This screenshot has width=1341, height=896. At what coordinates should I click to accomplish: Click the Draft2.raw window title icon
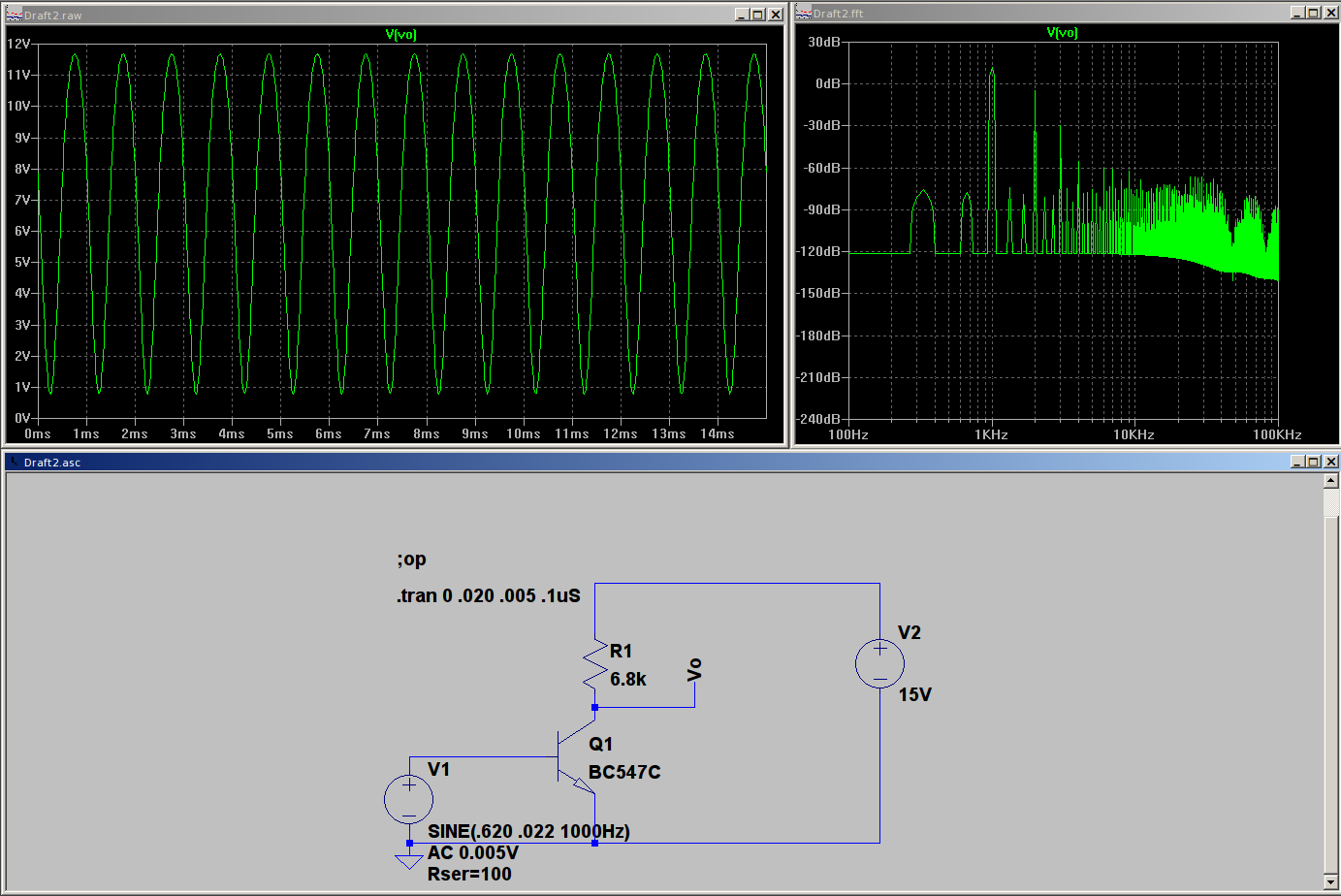point(14,15)
